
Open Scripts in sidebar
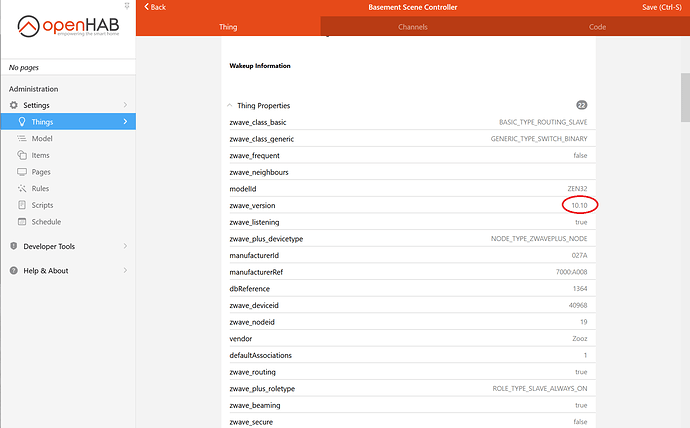click(68, 205)
